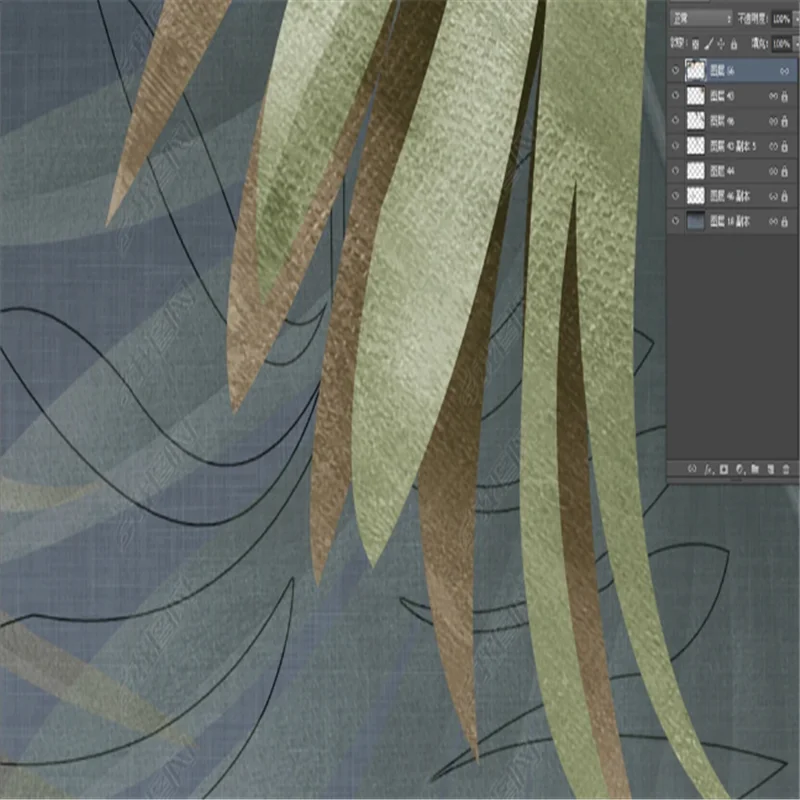Click padlock icon on 图层 43 副本 5 row
Screen dimensions: 800x800
(785, 146)
